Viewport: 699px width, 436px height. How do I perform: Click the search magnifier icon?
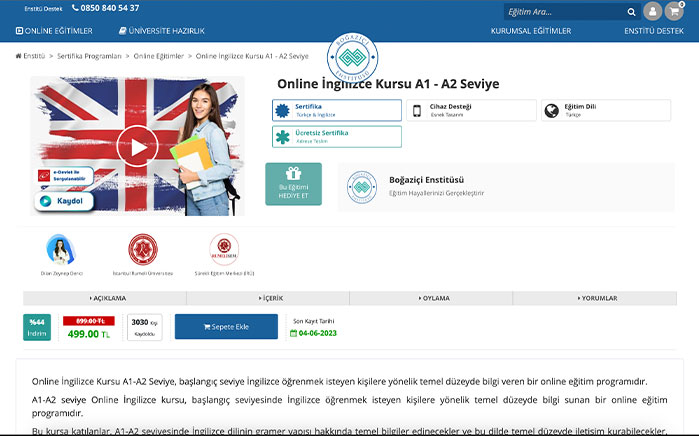pyautogui.click(x=630, y=12)
